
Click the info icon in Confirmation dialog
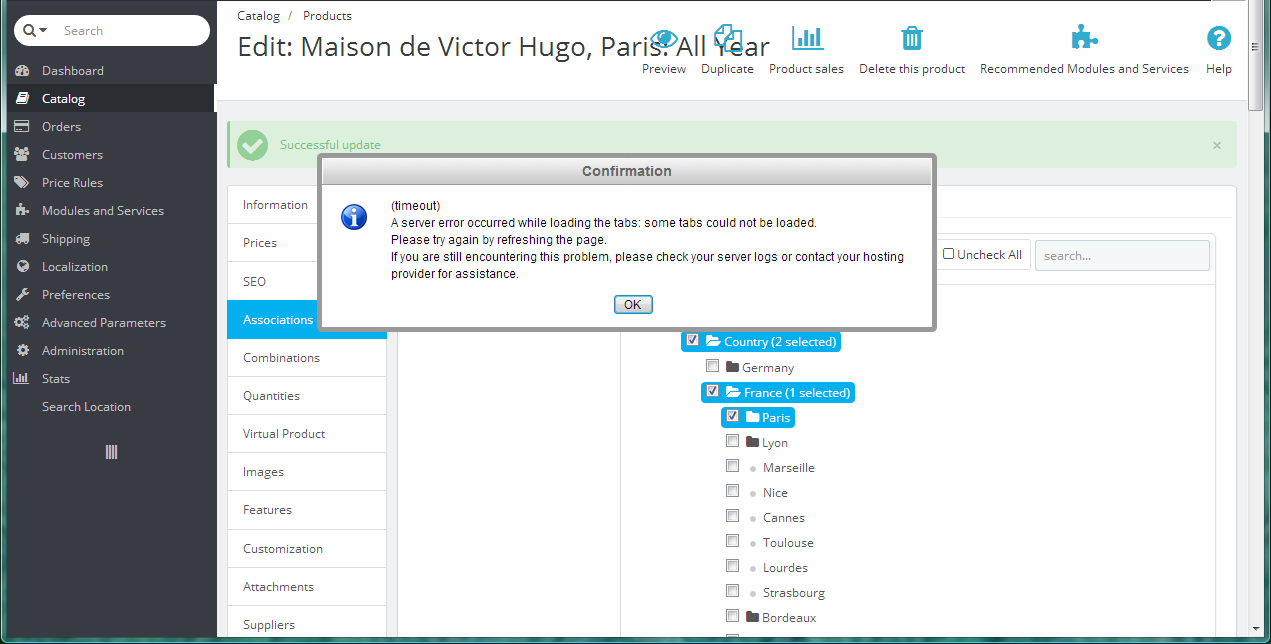pos(354,217)
